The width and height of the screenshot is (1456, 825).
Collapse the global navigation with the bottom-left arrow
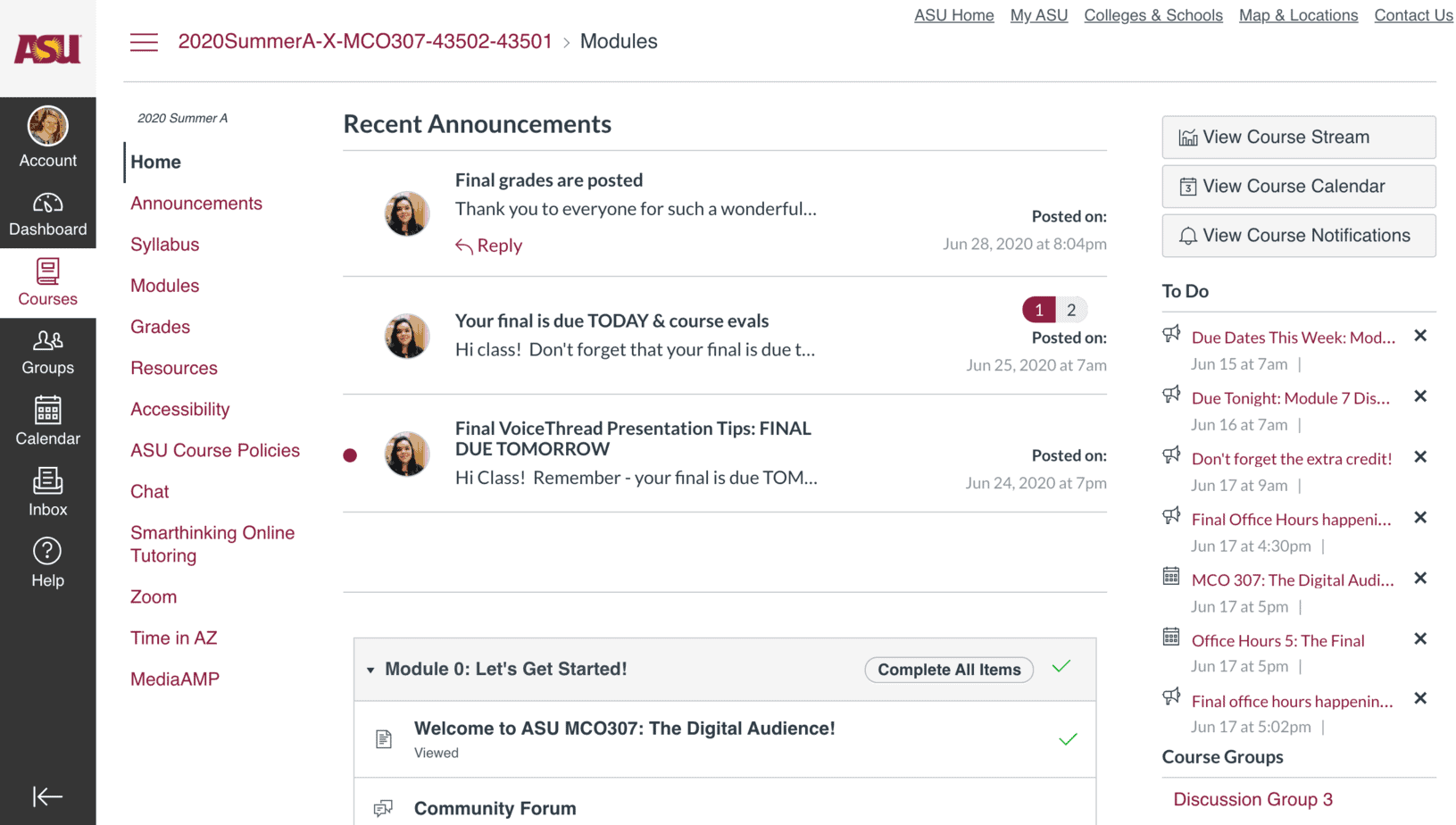pos(47,796)
